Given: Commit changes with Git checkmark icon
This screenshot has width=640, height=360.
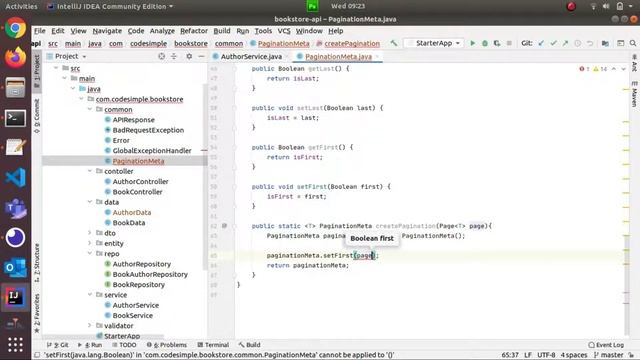Looking at the screenshot, I should (x=553, y=43).
